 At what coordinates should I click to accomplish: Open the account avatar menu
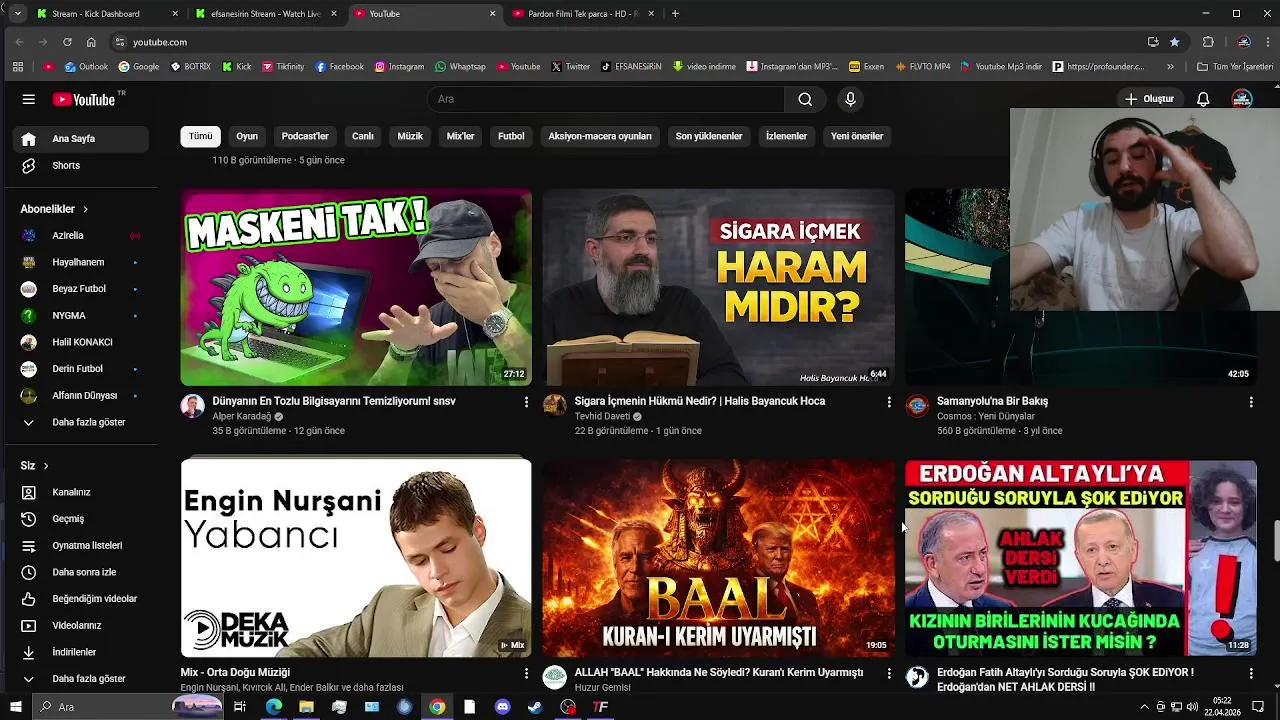[1242, 99]
